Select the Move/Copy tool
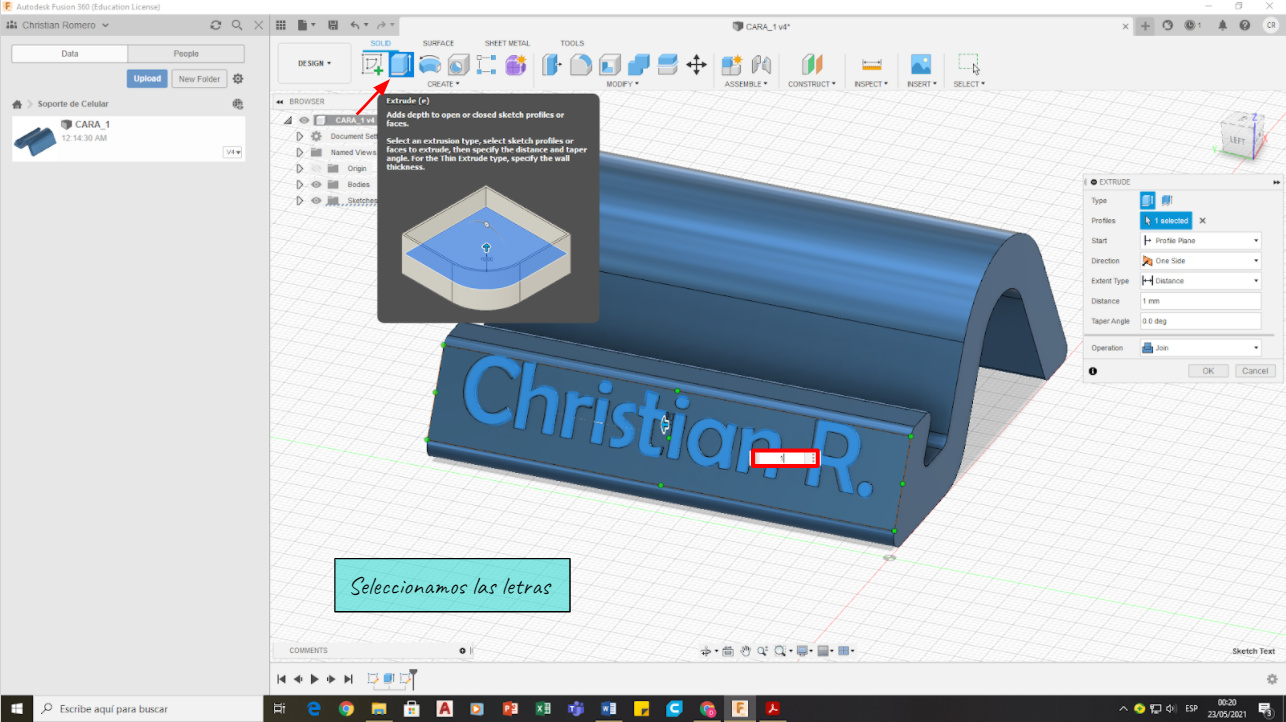The width and height of the screenshot is (1286, 722). (x=697, y=65)
